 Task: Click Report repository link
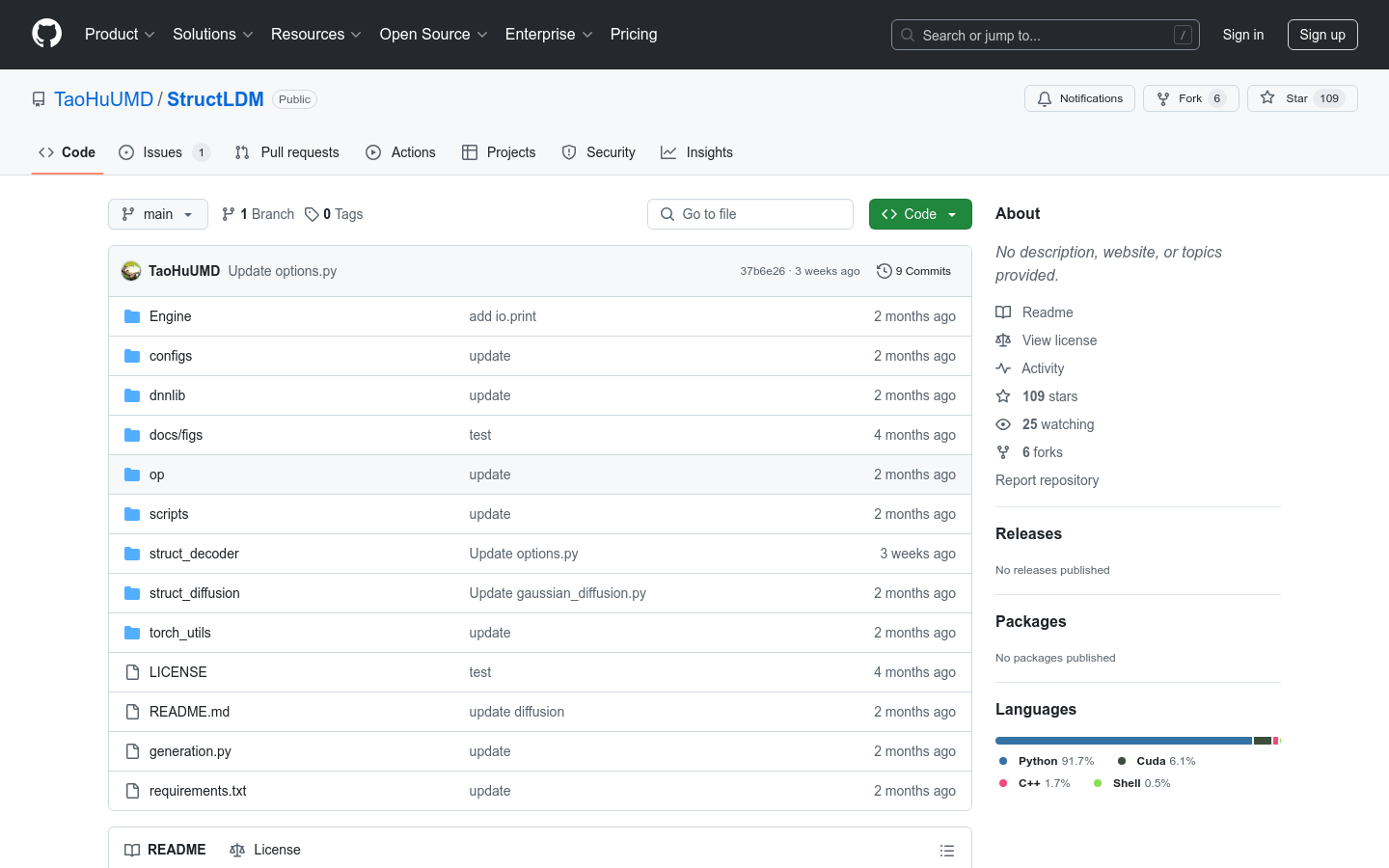pos(1047,480)
